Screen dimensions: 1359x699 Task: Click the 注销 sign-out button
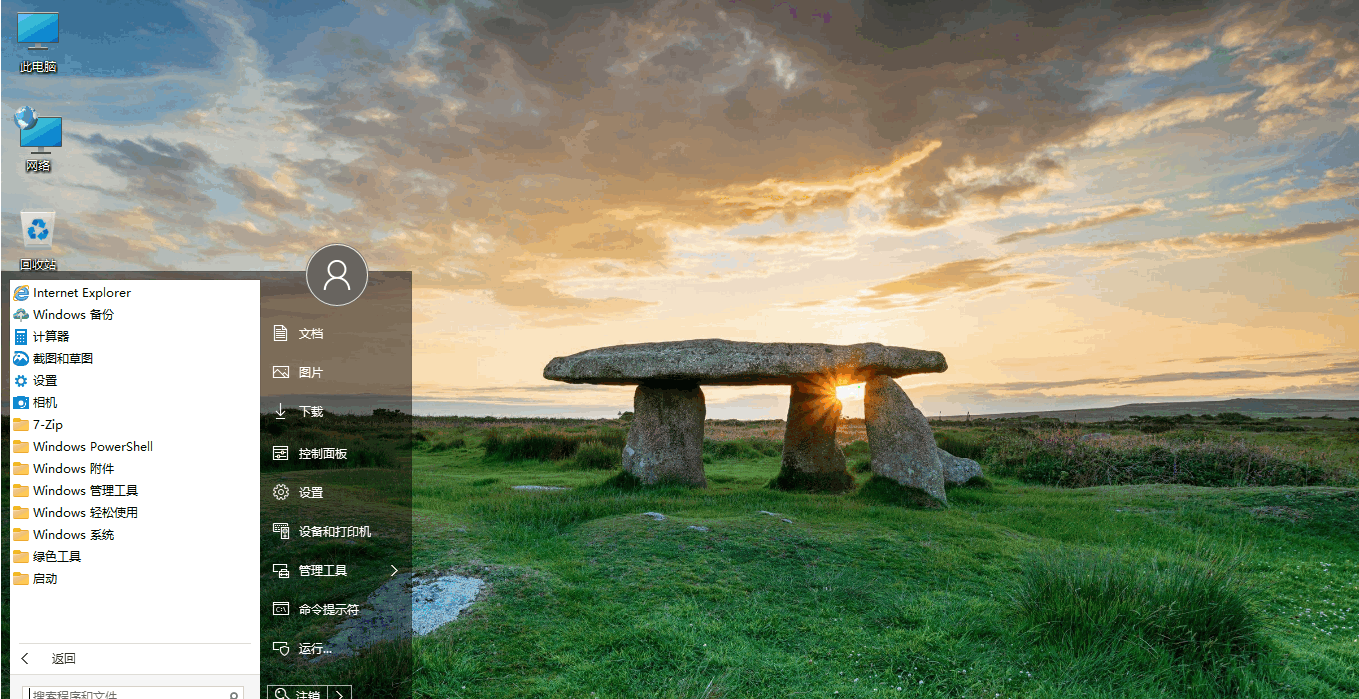pyautogui.click(x=297, y=693)
